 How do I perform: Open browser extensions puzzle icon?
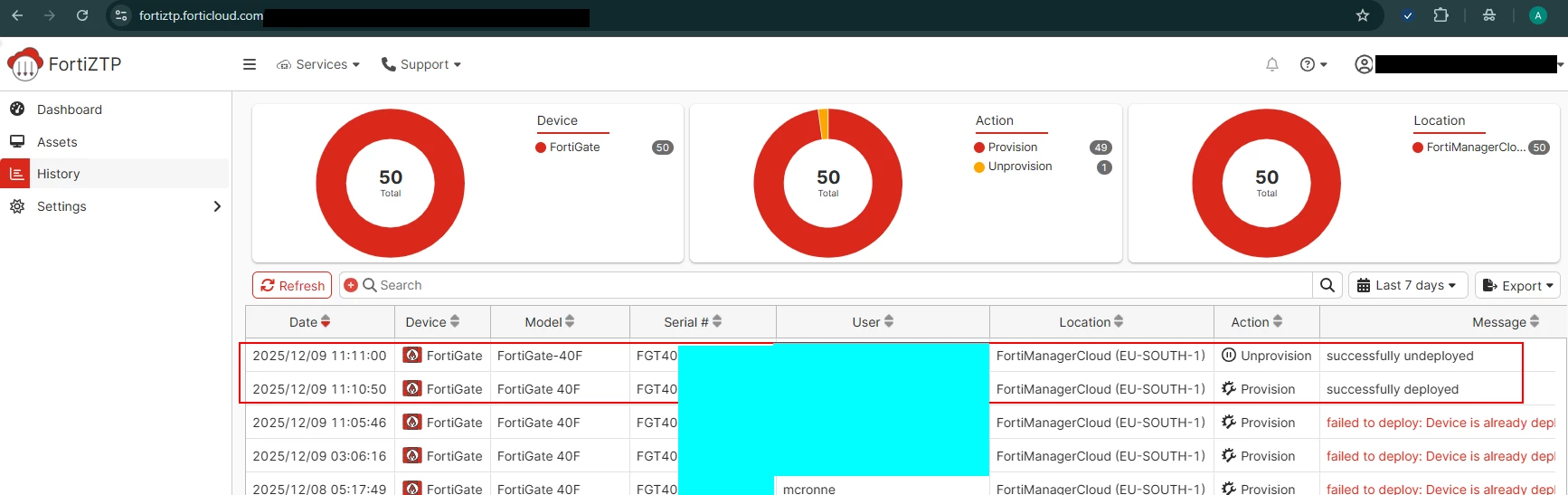1441,15
